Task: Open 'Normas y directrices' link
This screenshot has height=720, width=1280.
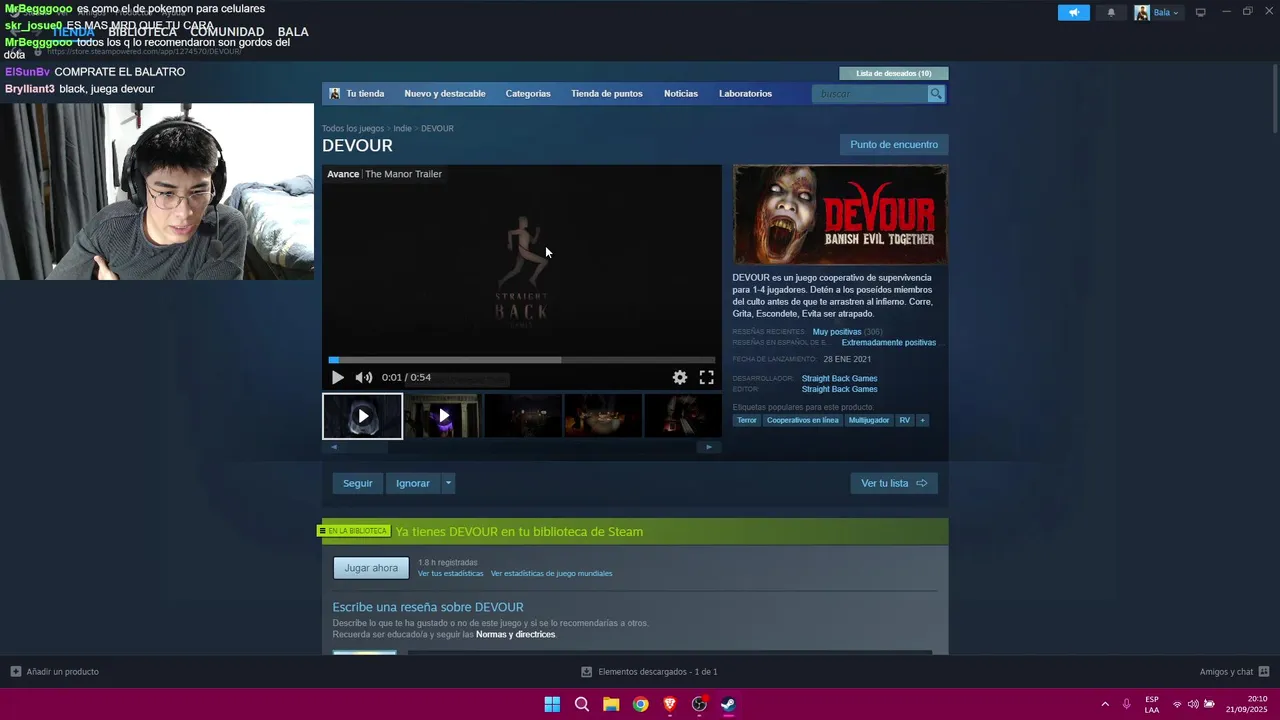Action: (x=515, y=635)
